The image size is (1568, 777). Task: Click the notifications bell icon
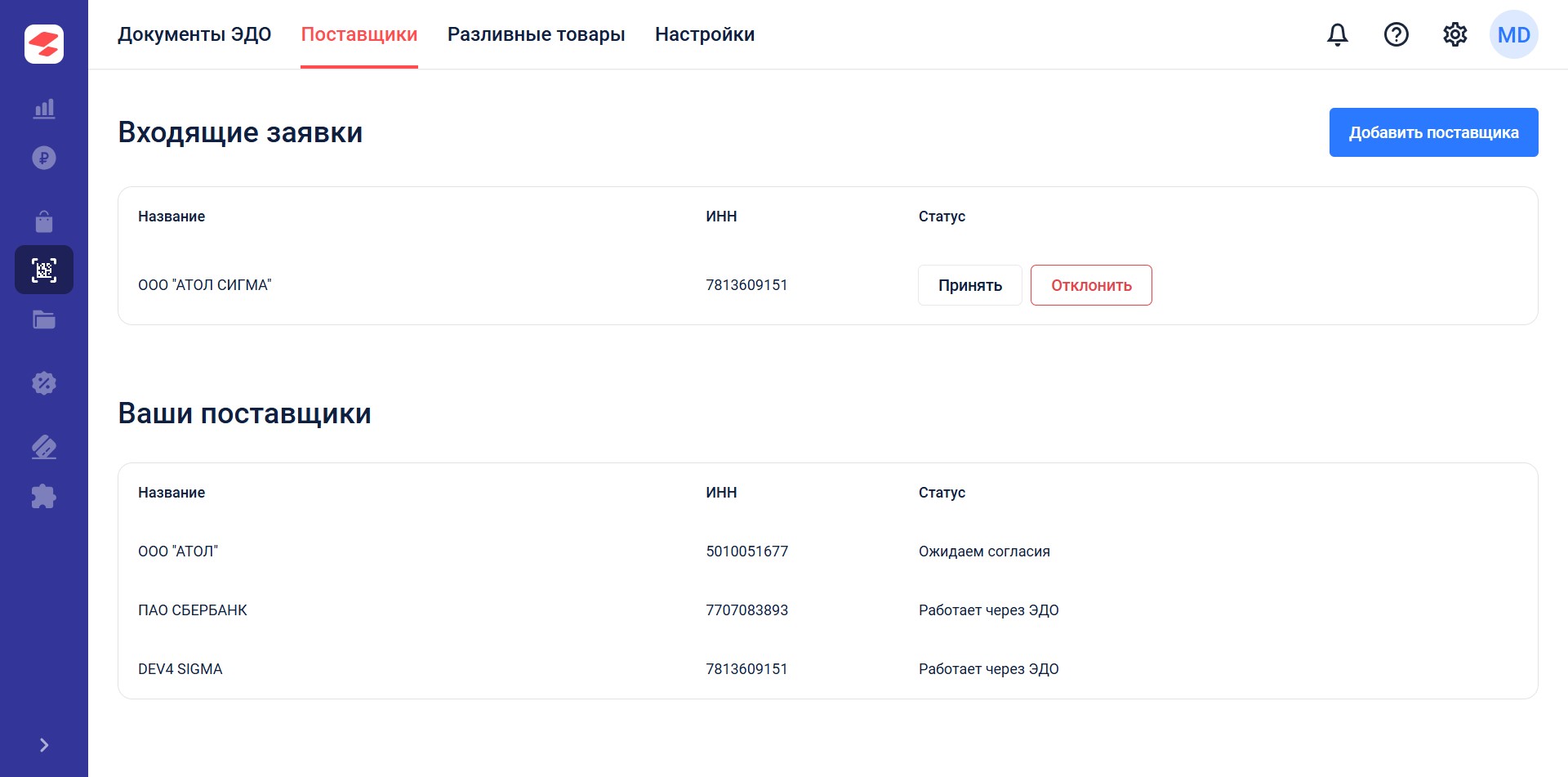[x=1338, y=34]
